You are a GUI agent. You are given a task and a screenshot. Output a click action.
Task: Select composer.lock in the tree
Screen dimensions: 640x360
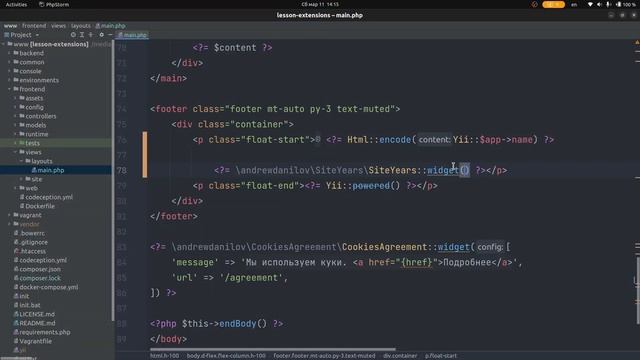tap(40, 278)
